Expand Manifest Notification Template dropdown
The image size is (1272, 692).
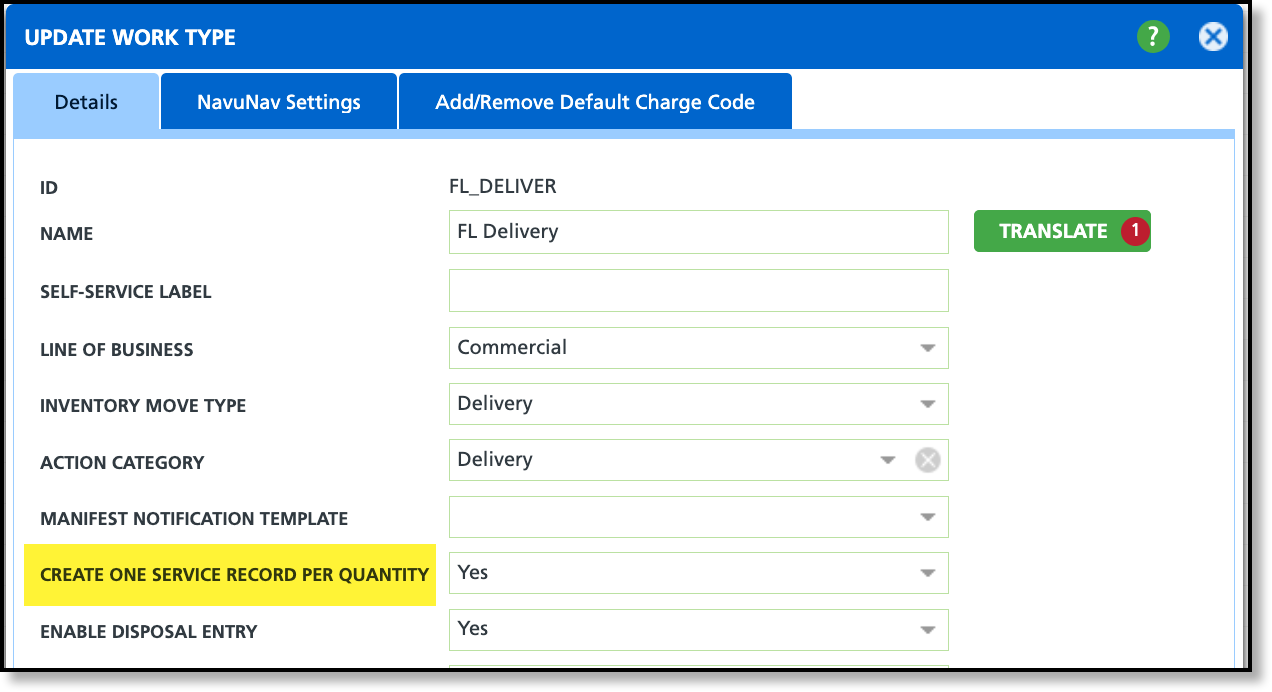(x=927, y=517)
